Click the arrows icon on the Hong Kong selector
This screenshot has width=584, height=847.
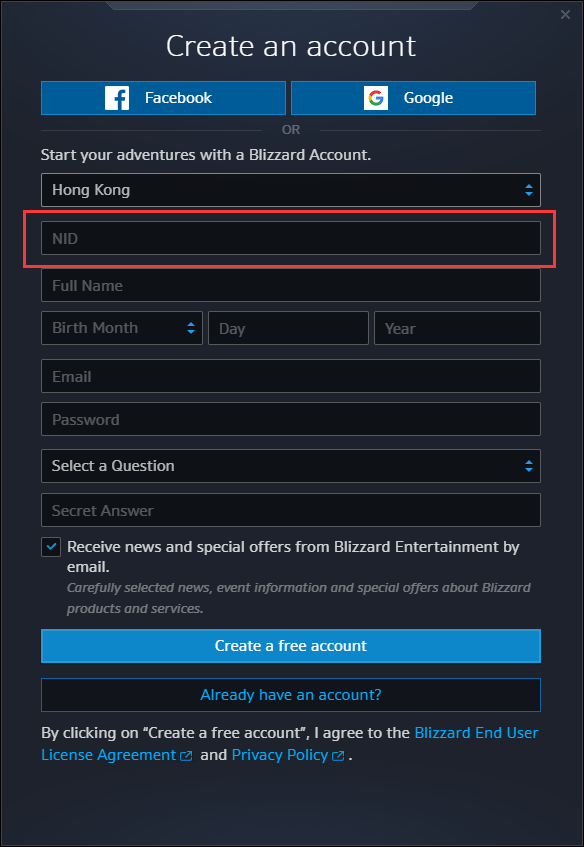point(529,190)
